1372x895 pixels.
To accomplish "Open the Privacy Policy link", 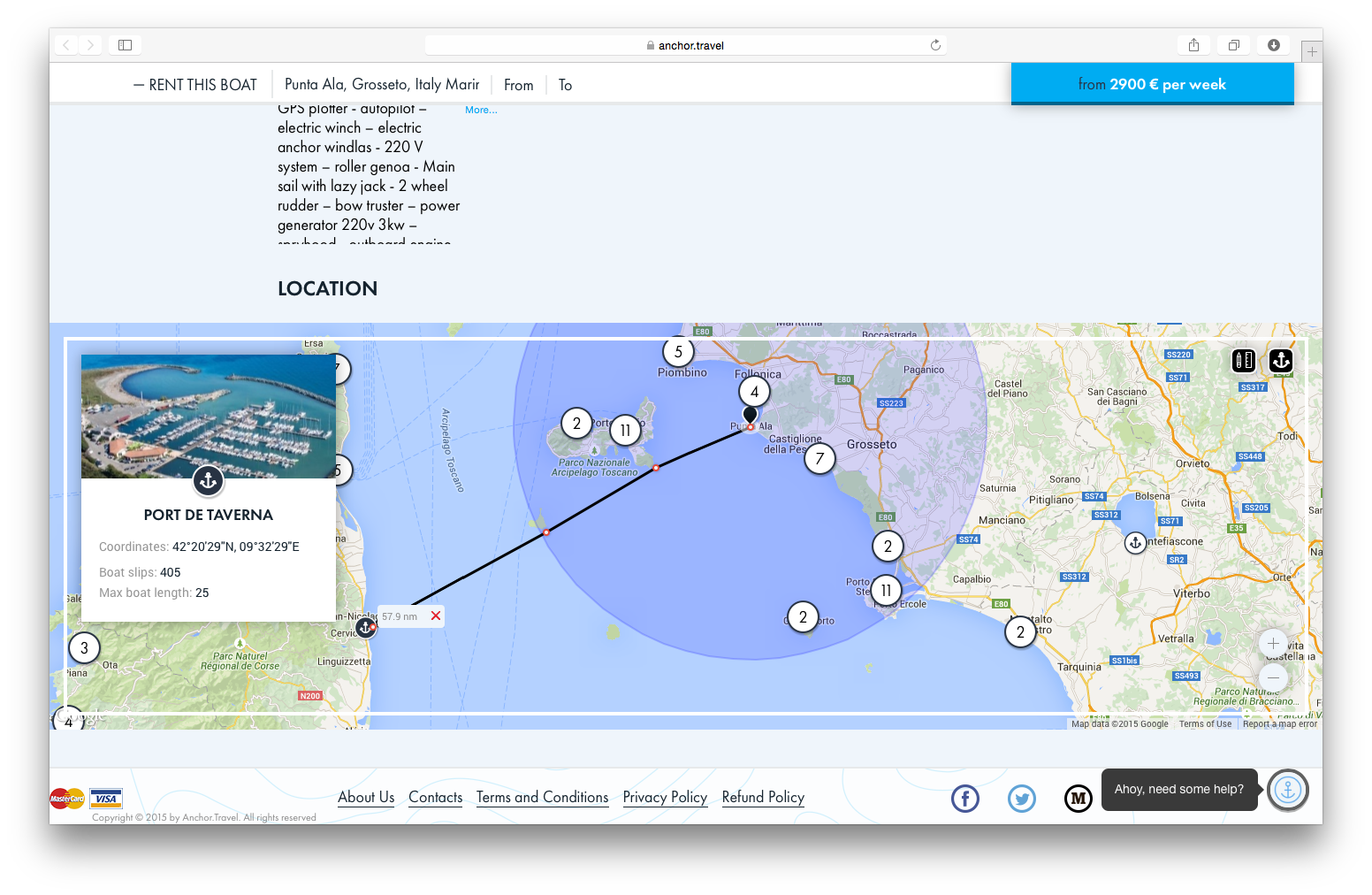I will [x=665, y=797].
